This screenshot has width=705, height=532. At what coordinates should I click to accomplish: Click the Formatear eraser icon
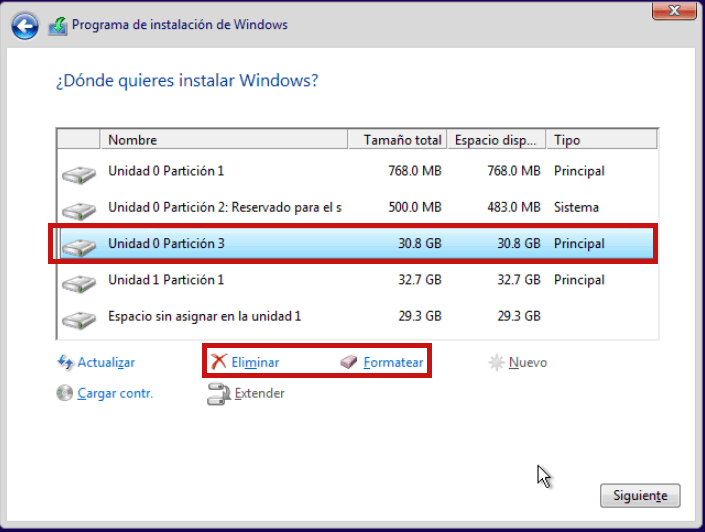pyautogui.click(x=348, y=362)
